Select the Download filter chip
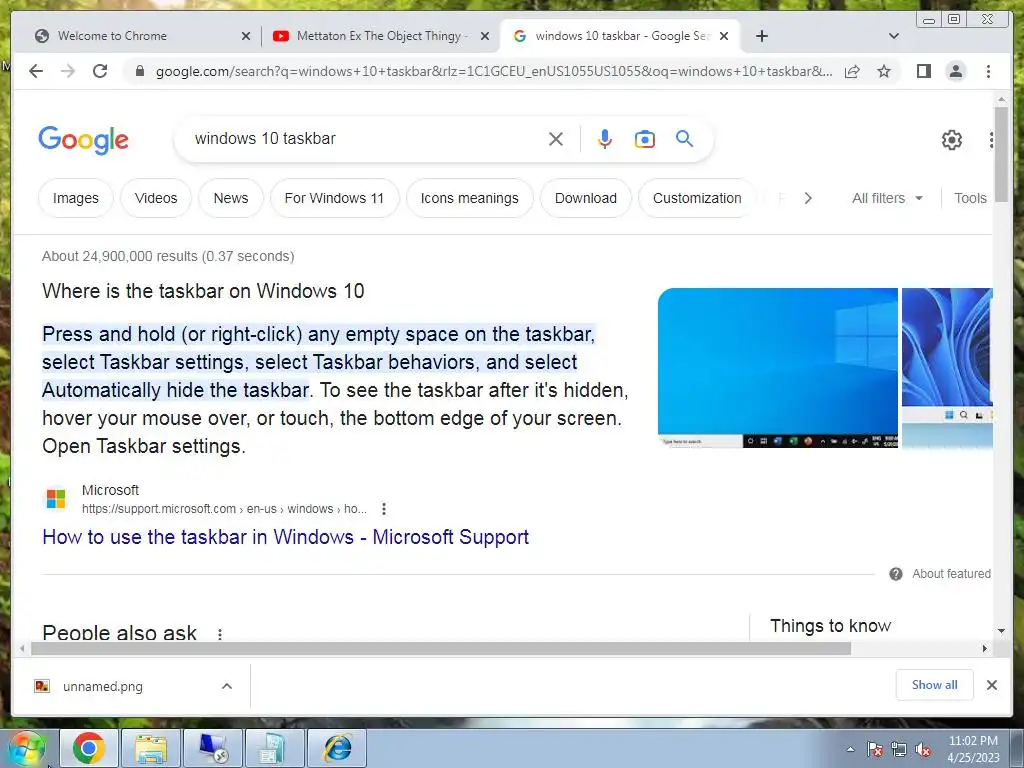Image resolution: width=1024 pixels, height=768 pixels. pos(586,198)
